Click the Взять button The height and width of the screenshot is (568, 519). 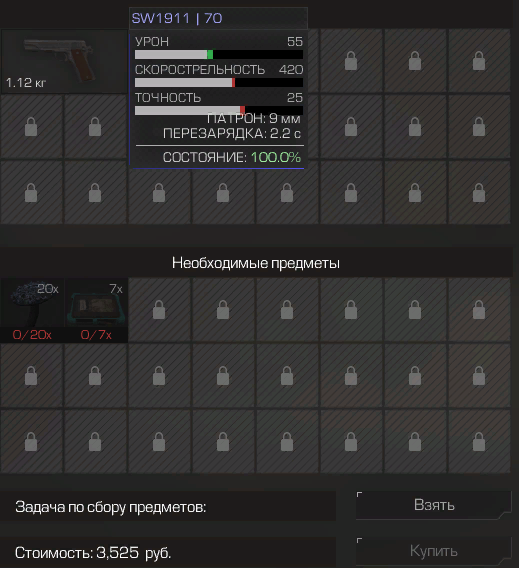434,505
